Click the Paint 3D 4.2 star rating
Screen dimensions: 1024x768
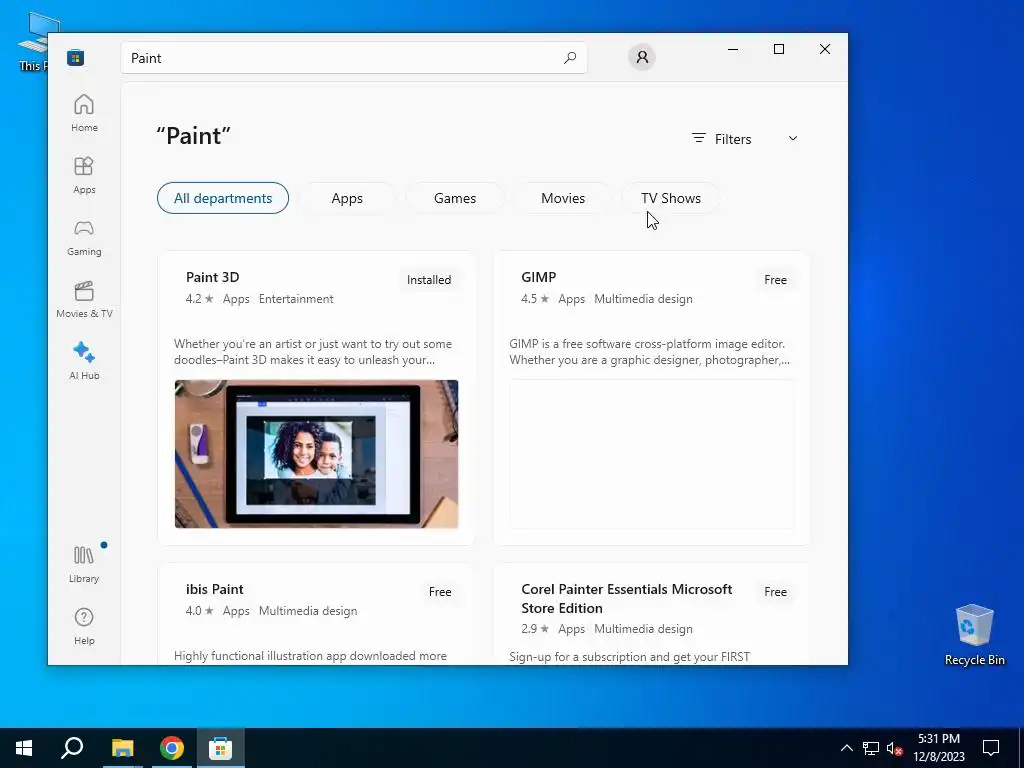199,299
